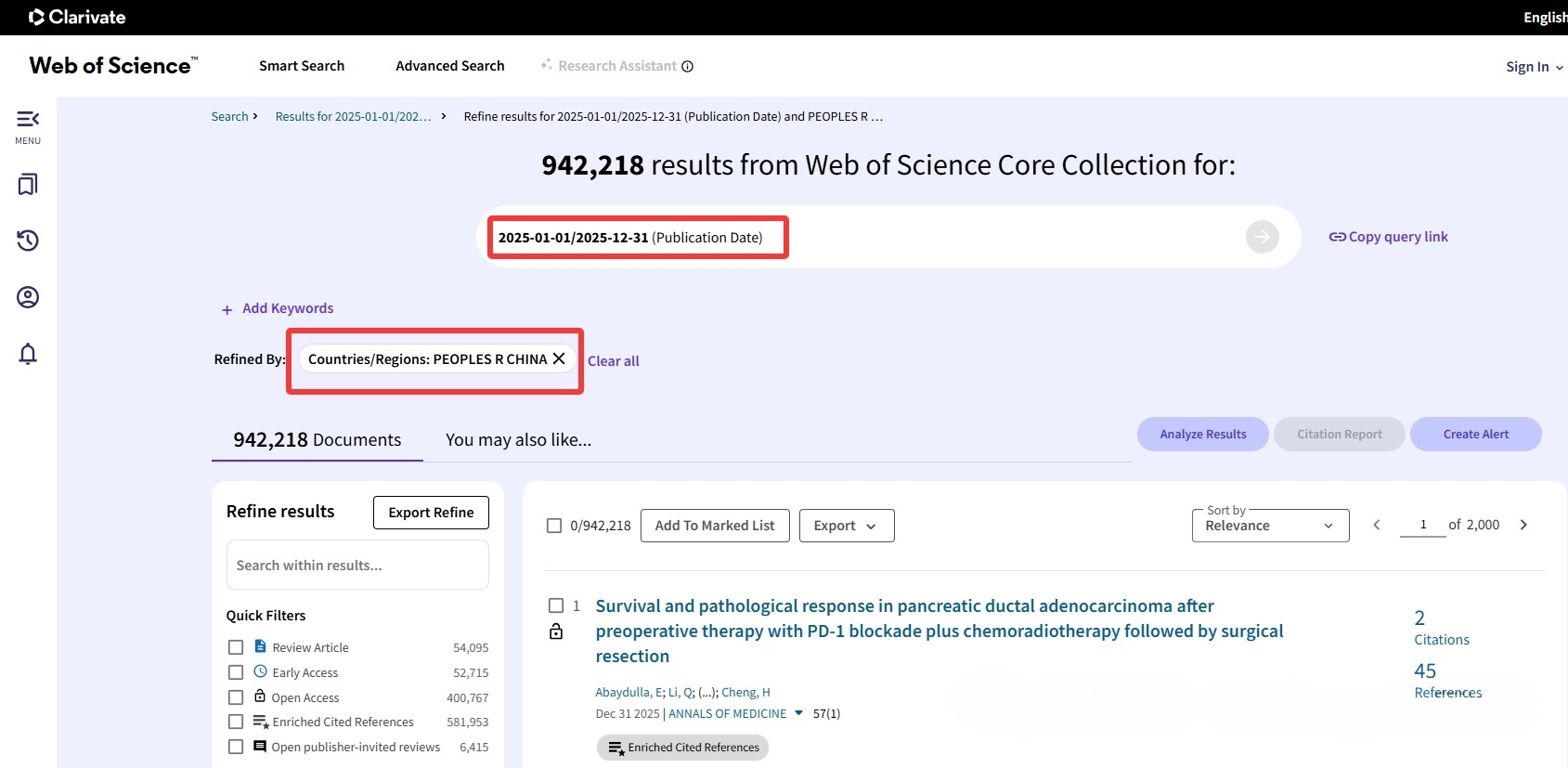Expand the hidden authors (...) list
Viewport: 1568px width, 768px height.
tap(707, 692)
